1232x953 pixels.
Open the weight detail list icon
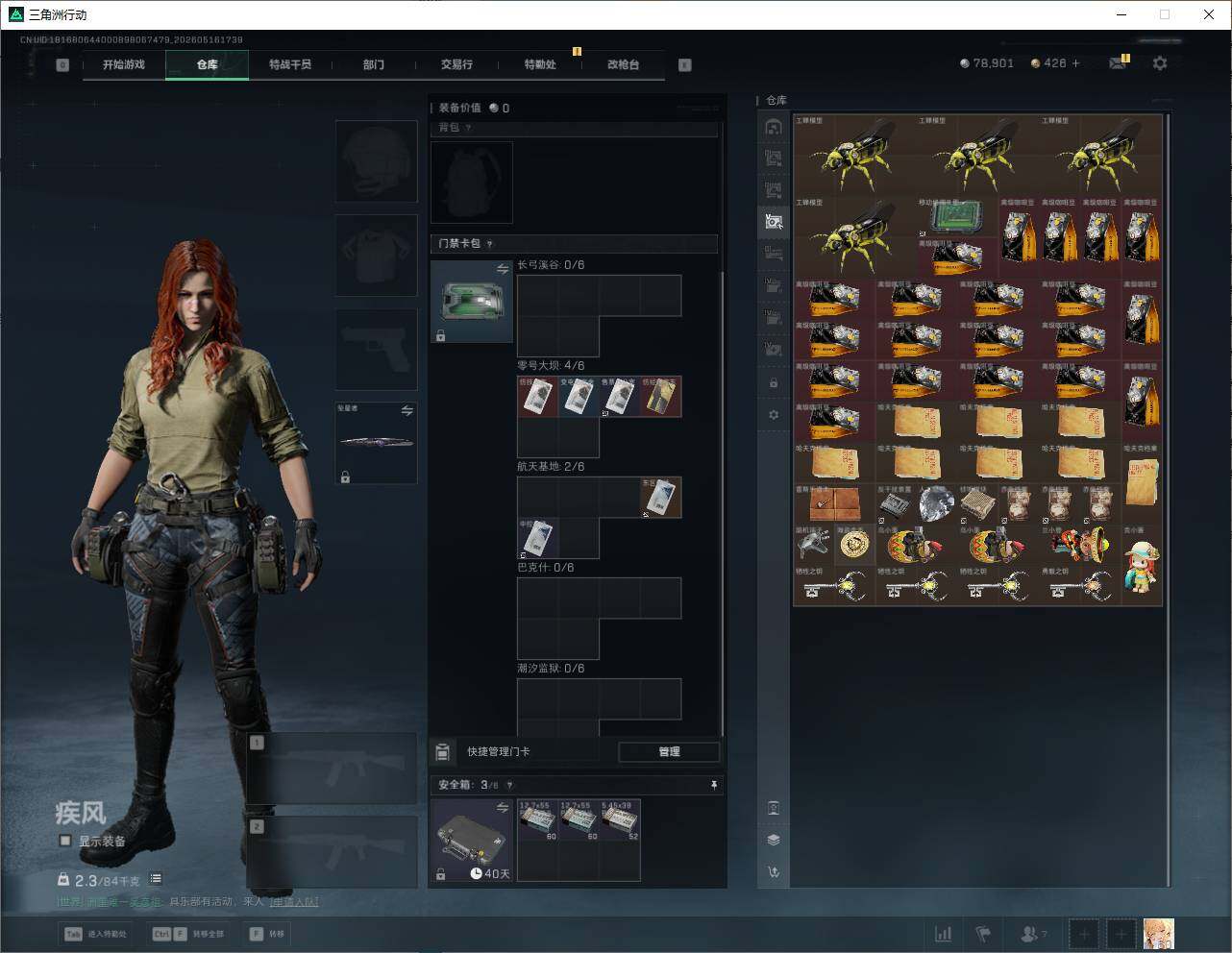156,879
